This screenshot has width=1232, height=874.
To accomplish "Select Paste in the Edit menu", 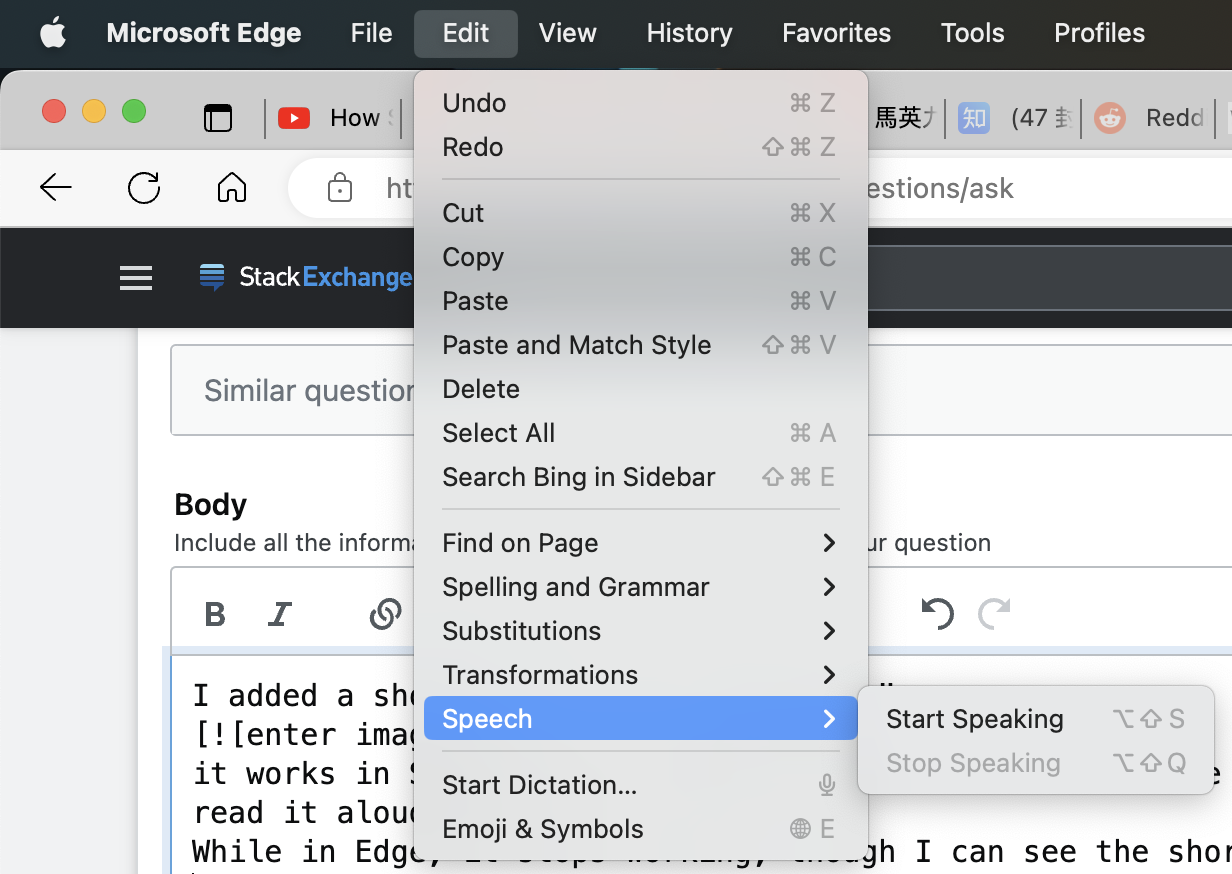I will click(x=641, y=301).
